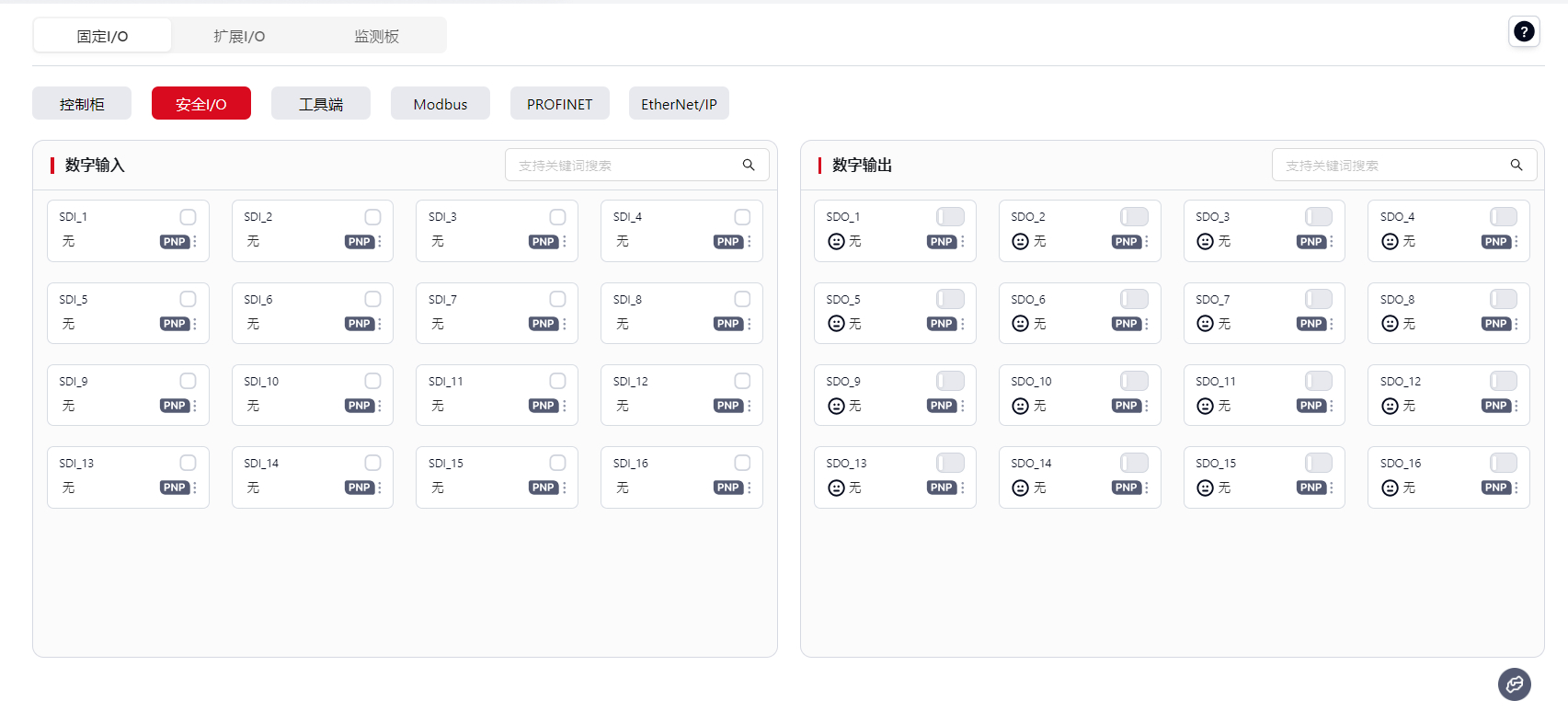
Task: Check the SDI_10 status checkbox
Action: [372, 381]
